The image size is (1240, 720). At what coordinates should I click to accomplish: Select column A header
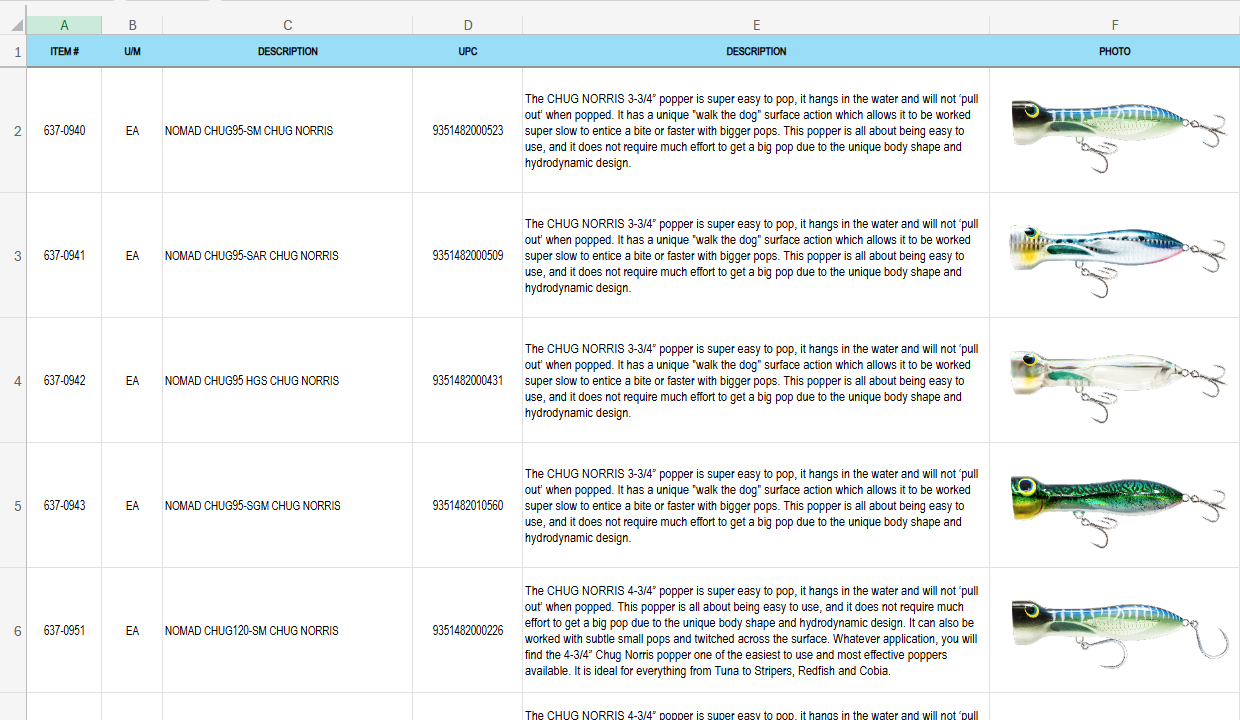coord(64,25)
